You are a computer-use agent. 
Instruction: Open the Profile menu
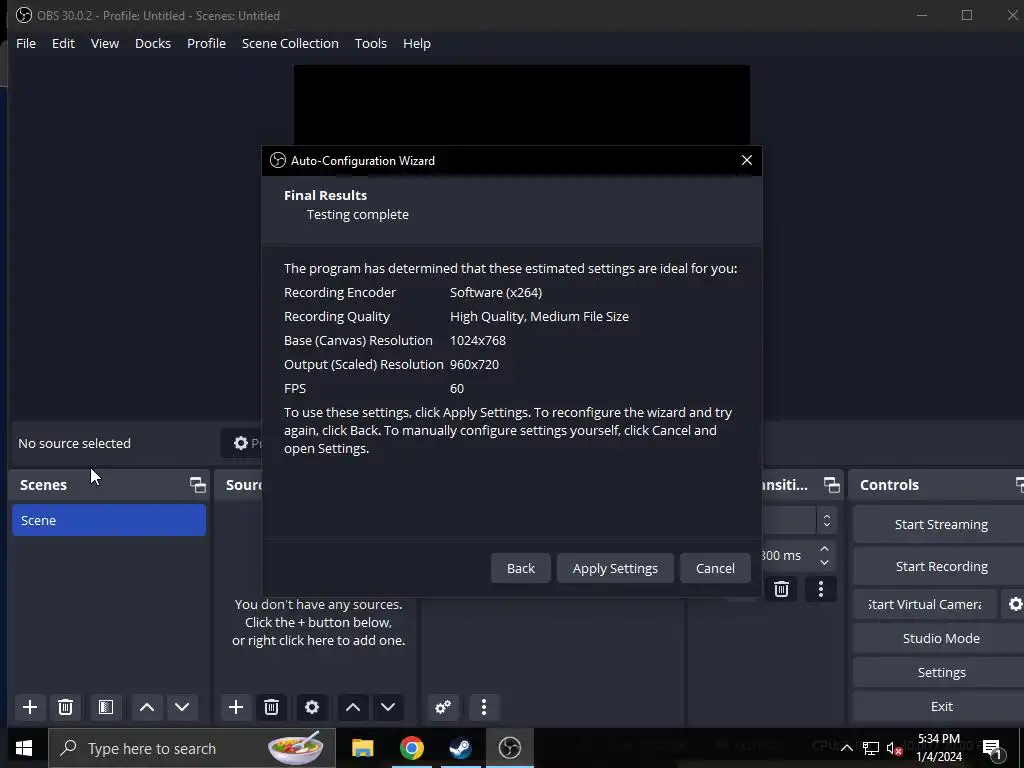(206, 43)
